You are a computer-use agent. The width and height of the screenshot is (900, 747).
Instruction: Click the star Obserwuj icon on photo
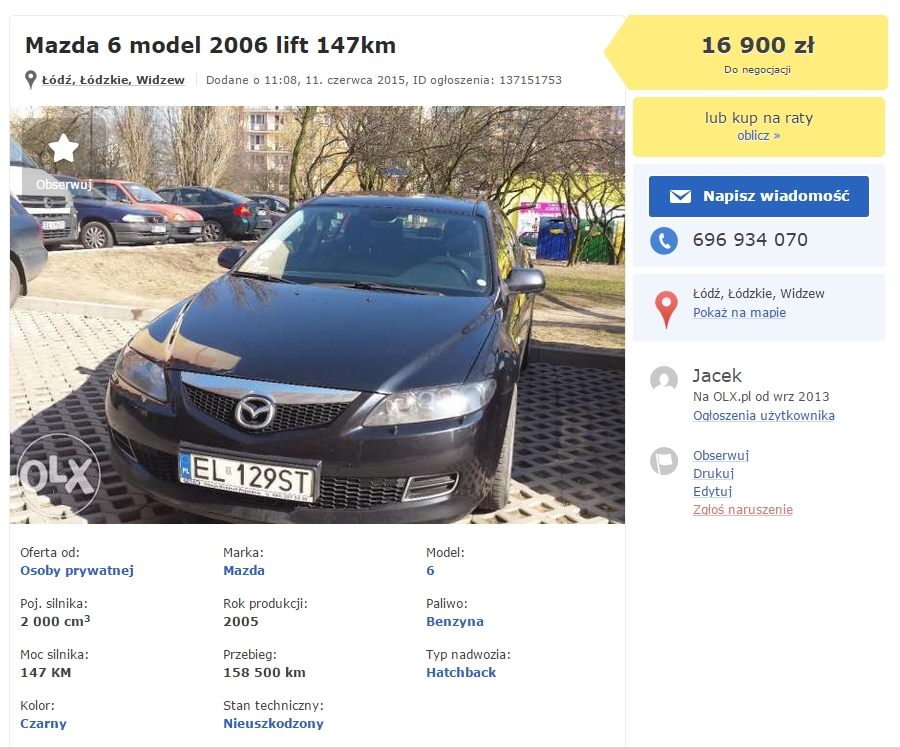coord(64,150)
